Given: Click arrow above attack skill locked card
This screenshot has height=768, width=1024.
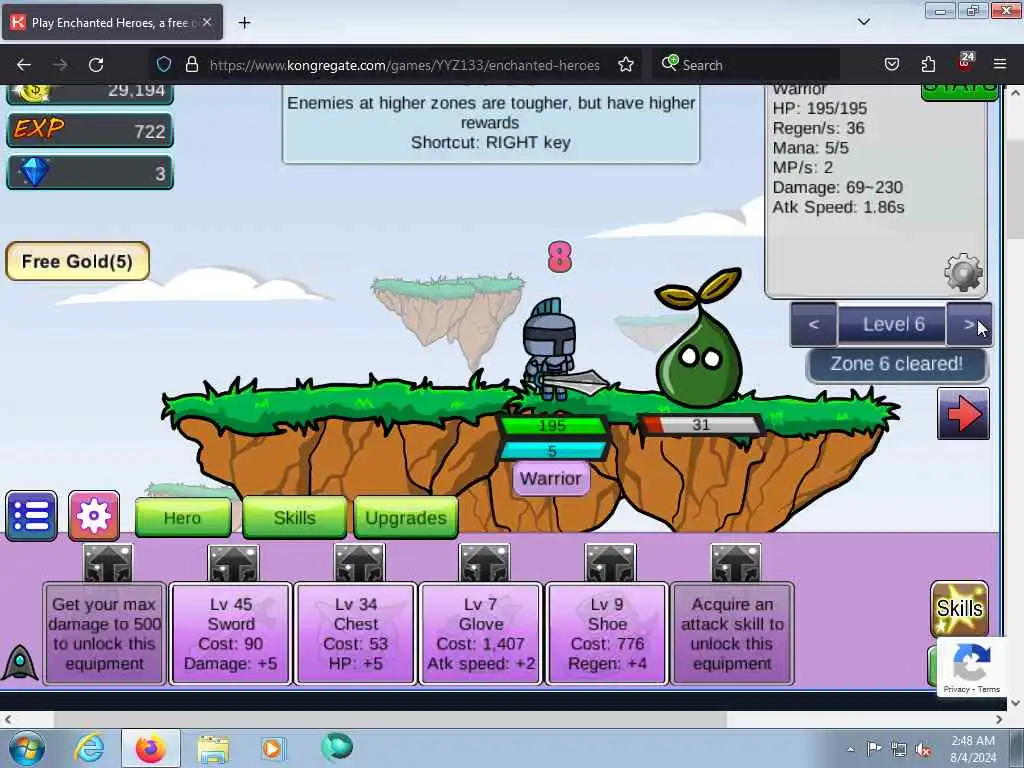Looking at the screenshot, I should 736,562.
